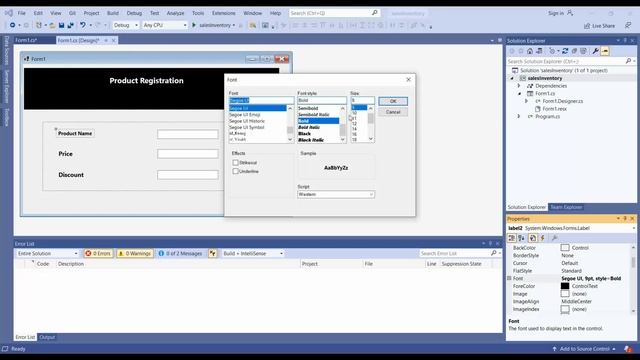Click the ForeColor black swatch
Viewport: 640px width, 360px height.
coord(565,286)
